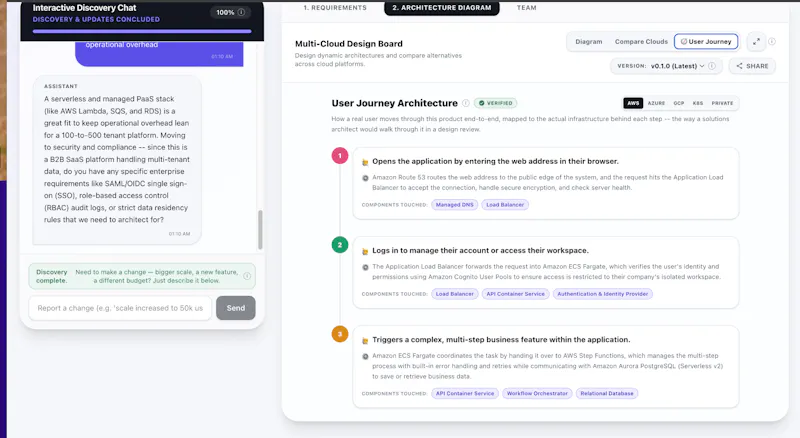Open the version v0.1.0 (Latest) dropdown
The image size is (800, 438).
tap(666, 66)
